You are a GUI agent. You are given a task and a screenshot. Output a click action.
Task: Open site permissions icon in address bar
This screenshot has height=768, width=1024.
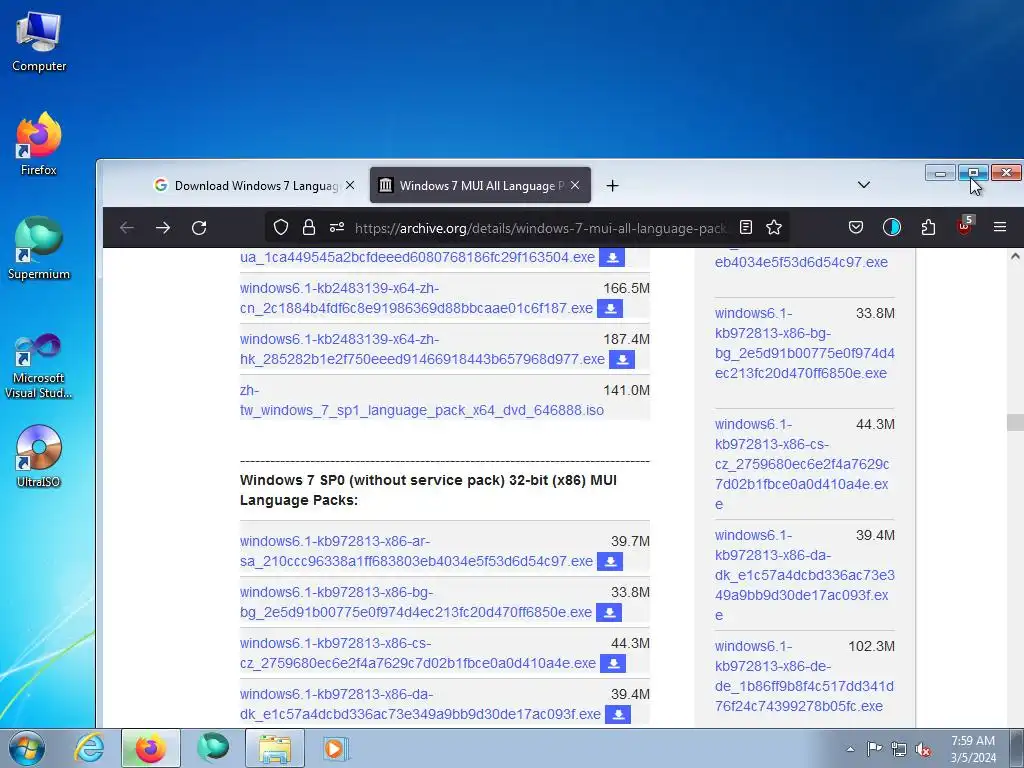[337, 227]
